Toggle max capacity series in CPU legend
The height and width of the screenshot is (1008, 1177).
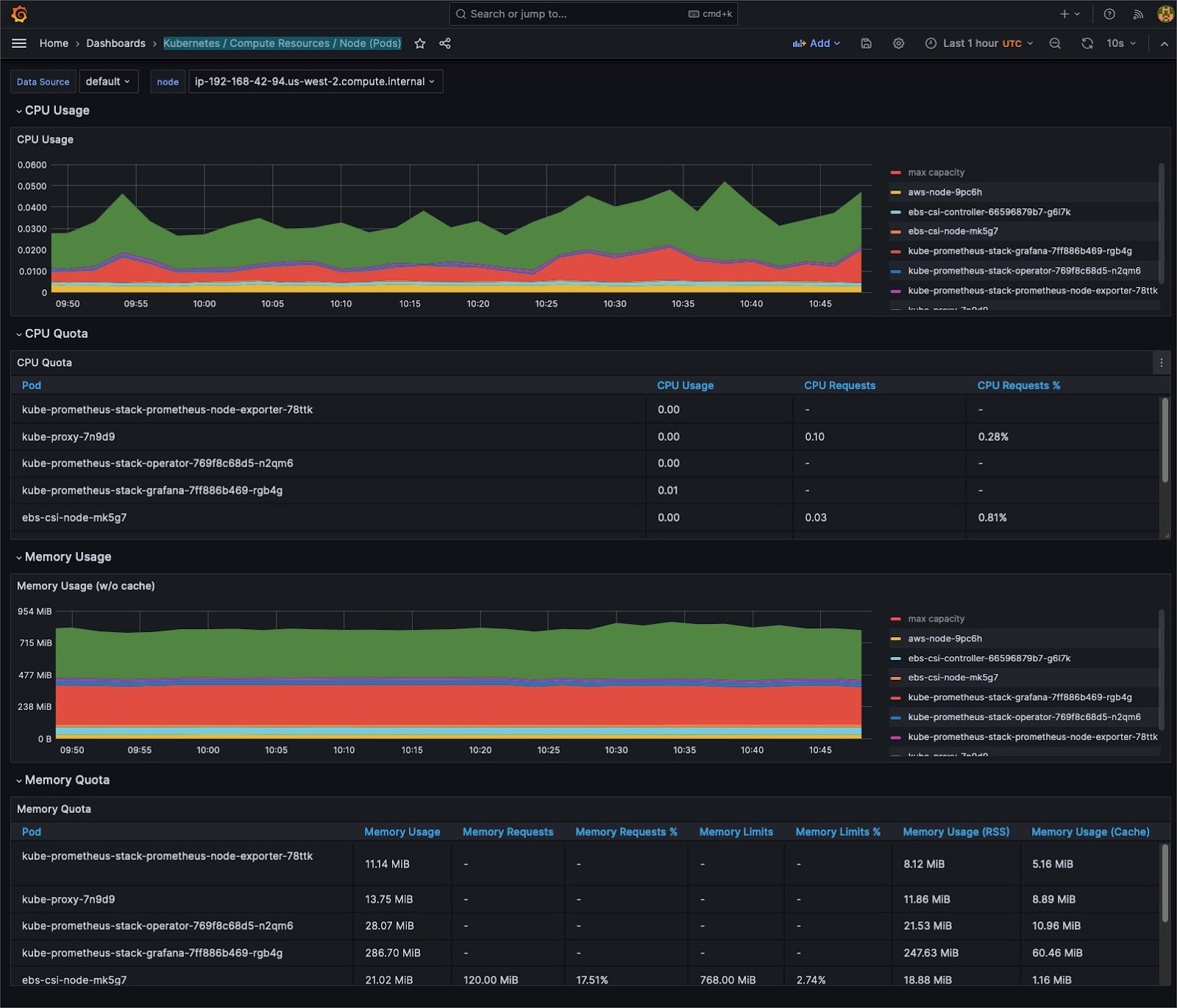(936, 172)
